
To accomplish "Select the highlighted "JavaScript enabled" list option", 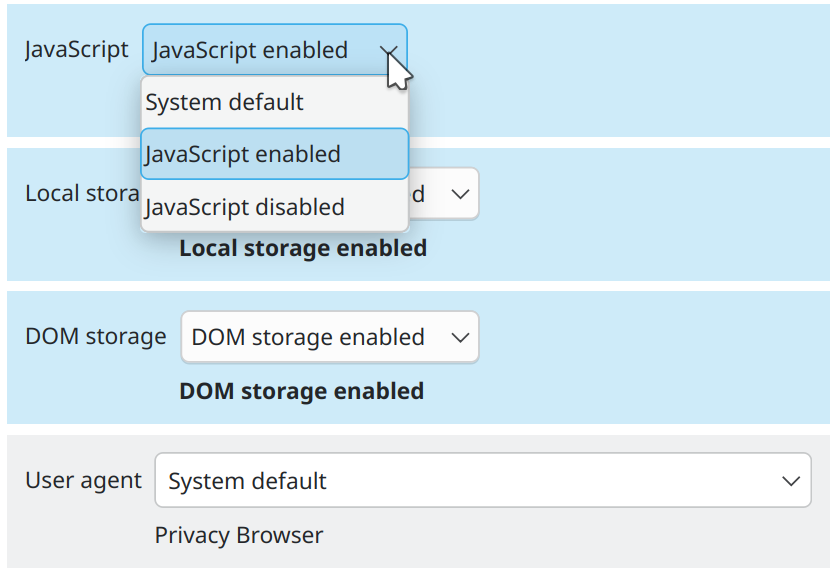I will [x=243, y=154].
